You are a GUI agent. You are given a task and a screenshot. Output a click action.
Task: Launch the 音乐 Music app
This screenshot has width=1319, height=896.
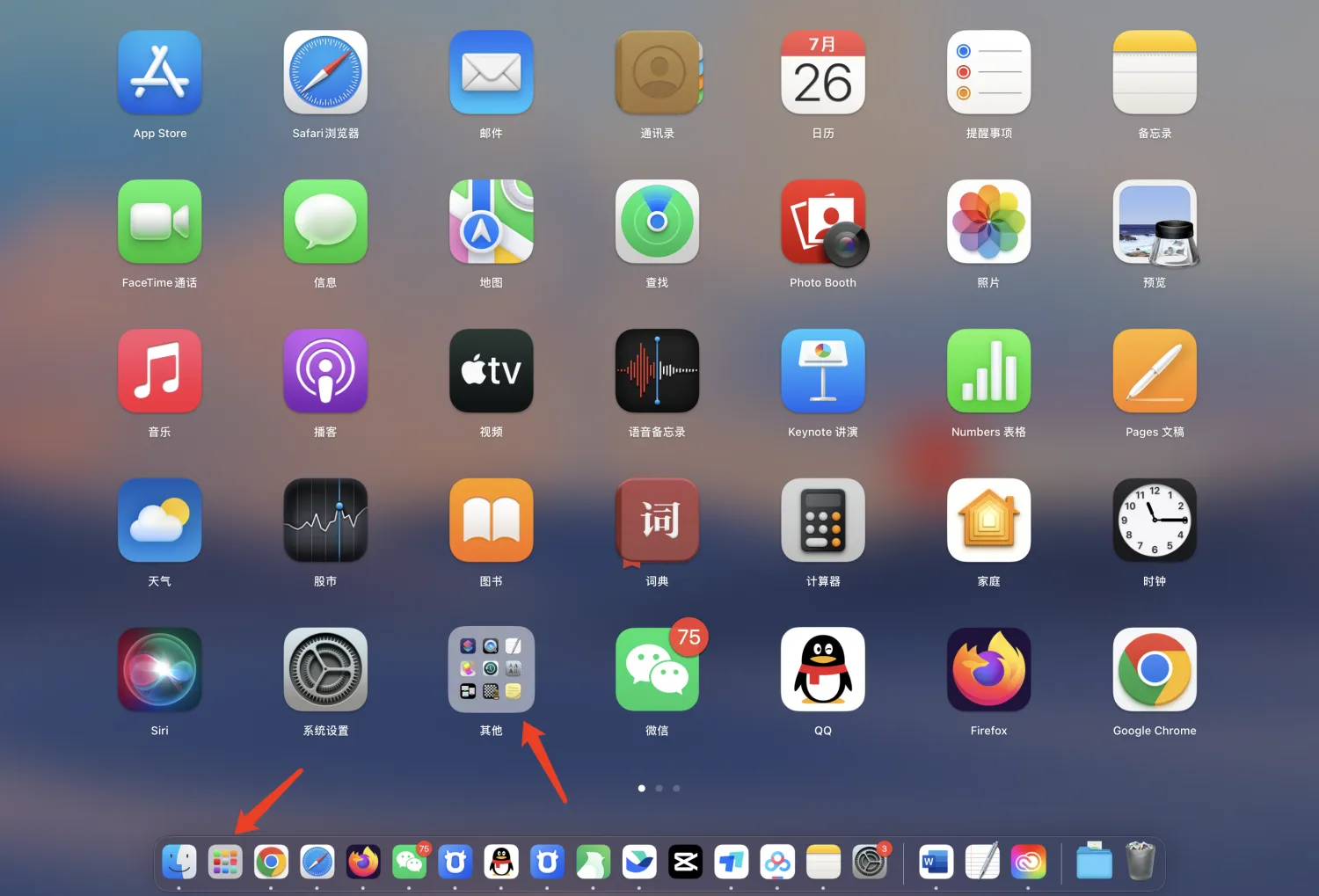(x=159, y=371)
